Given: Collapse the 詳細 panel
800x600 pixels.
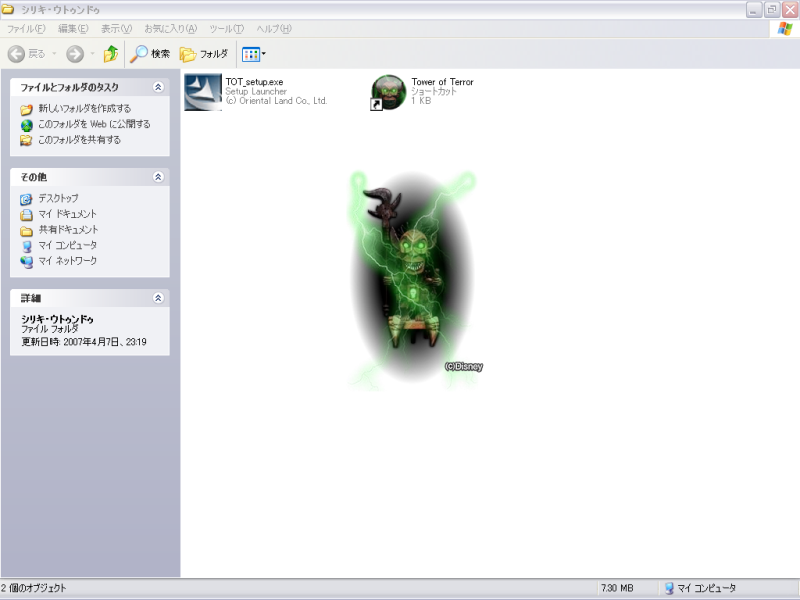Looking at the screenshot, I should click(158, 298).
